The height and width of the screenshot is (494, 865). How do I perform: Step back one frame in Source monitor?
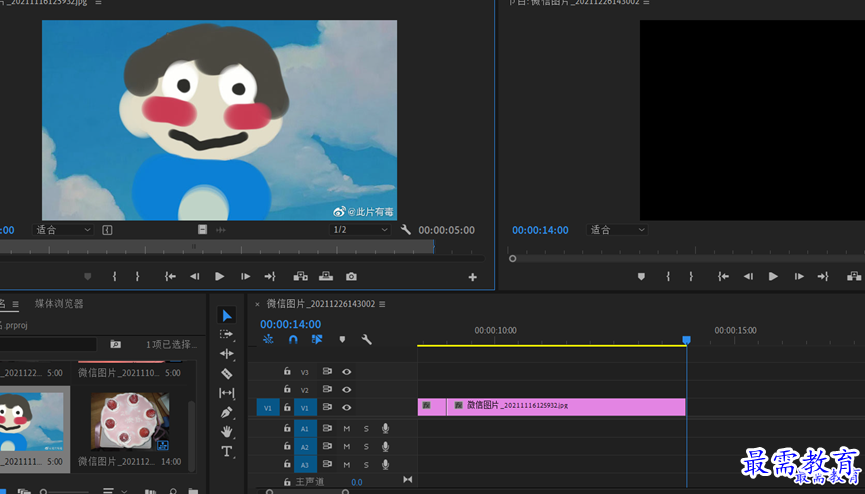[x=195, y=277]
